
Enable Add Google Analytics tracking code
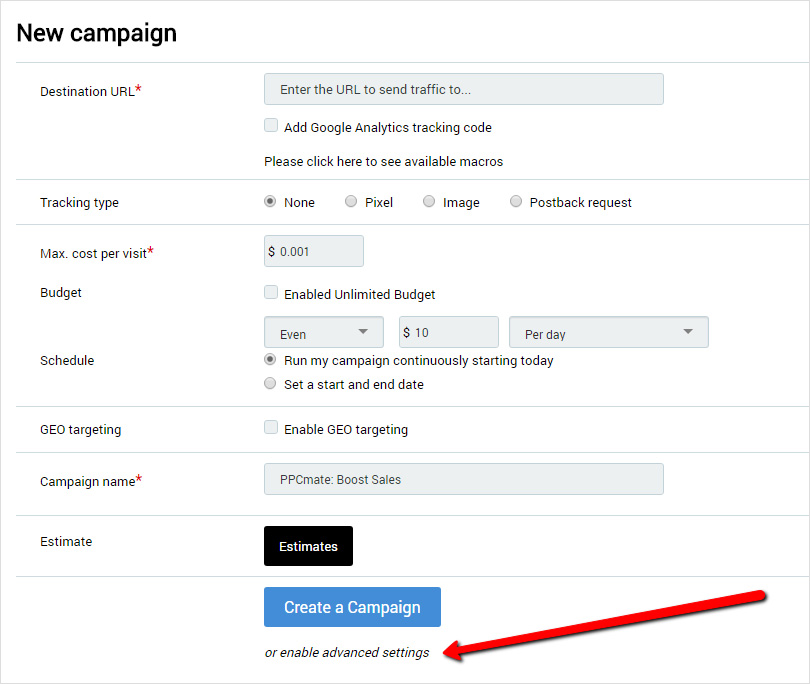pyautogui.click(x=271, y=126)
